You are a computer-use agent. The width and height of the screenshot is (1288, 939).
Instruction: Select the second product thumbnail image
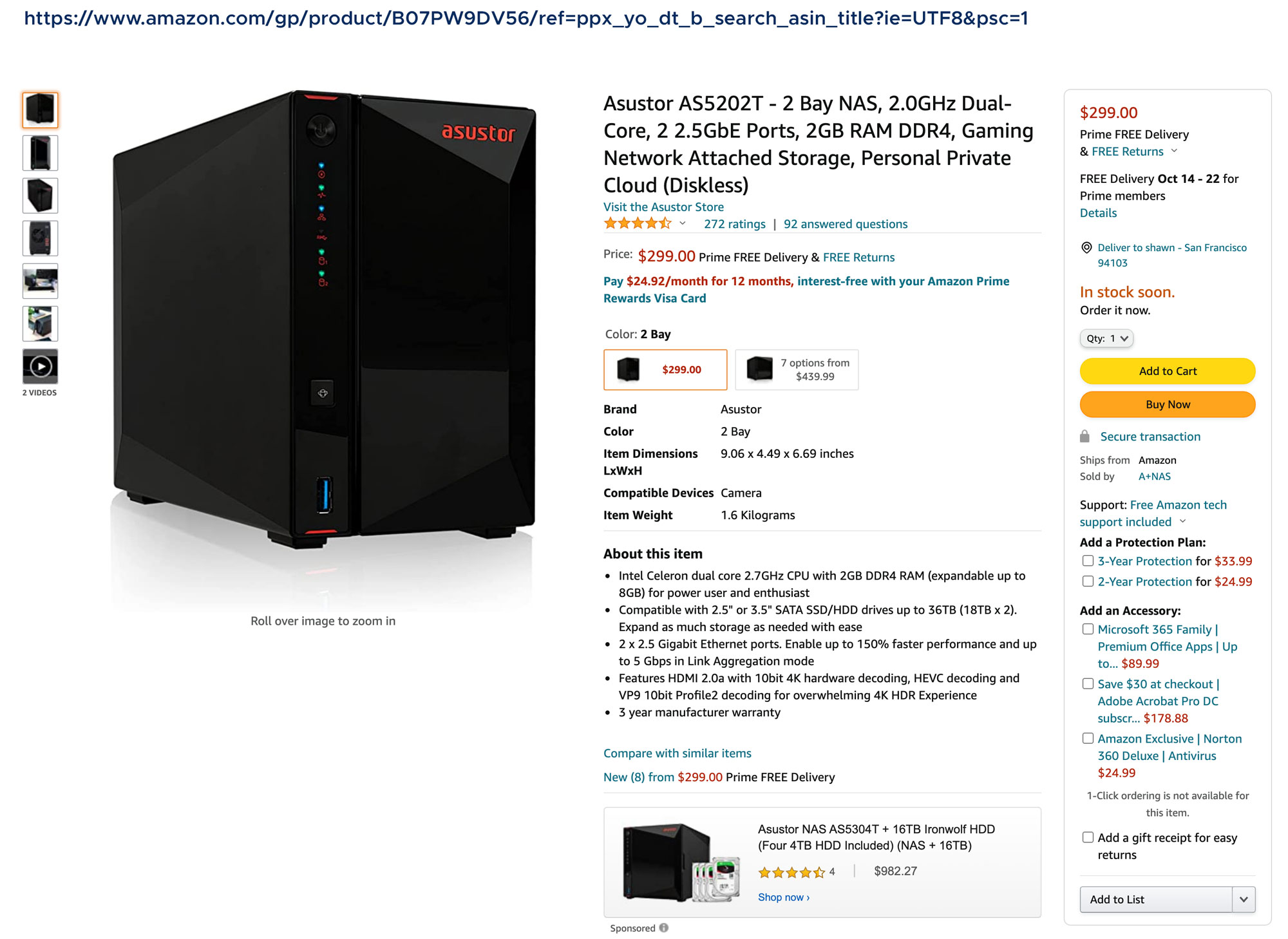coord(40,153)
